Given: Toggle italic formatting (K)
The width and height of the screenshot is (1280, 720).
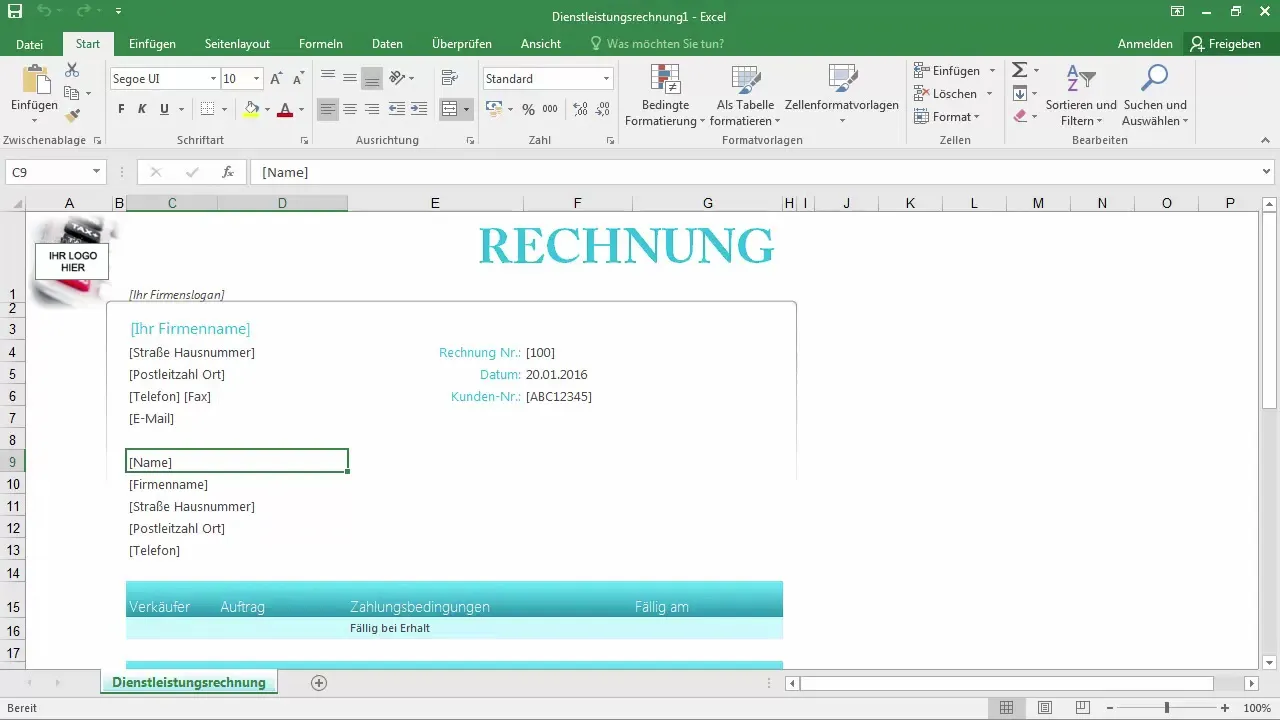Looking at the screenshot, I should pos(142,109).
